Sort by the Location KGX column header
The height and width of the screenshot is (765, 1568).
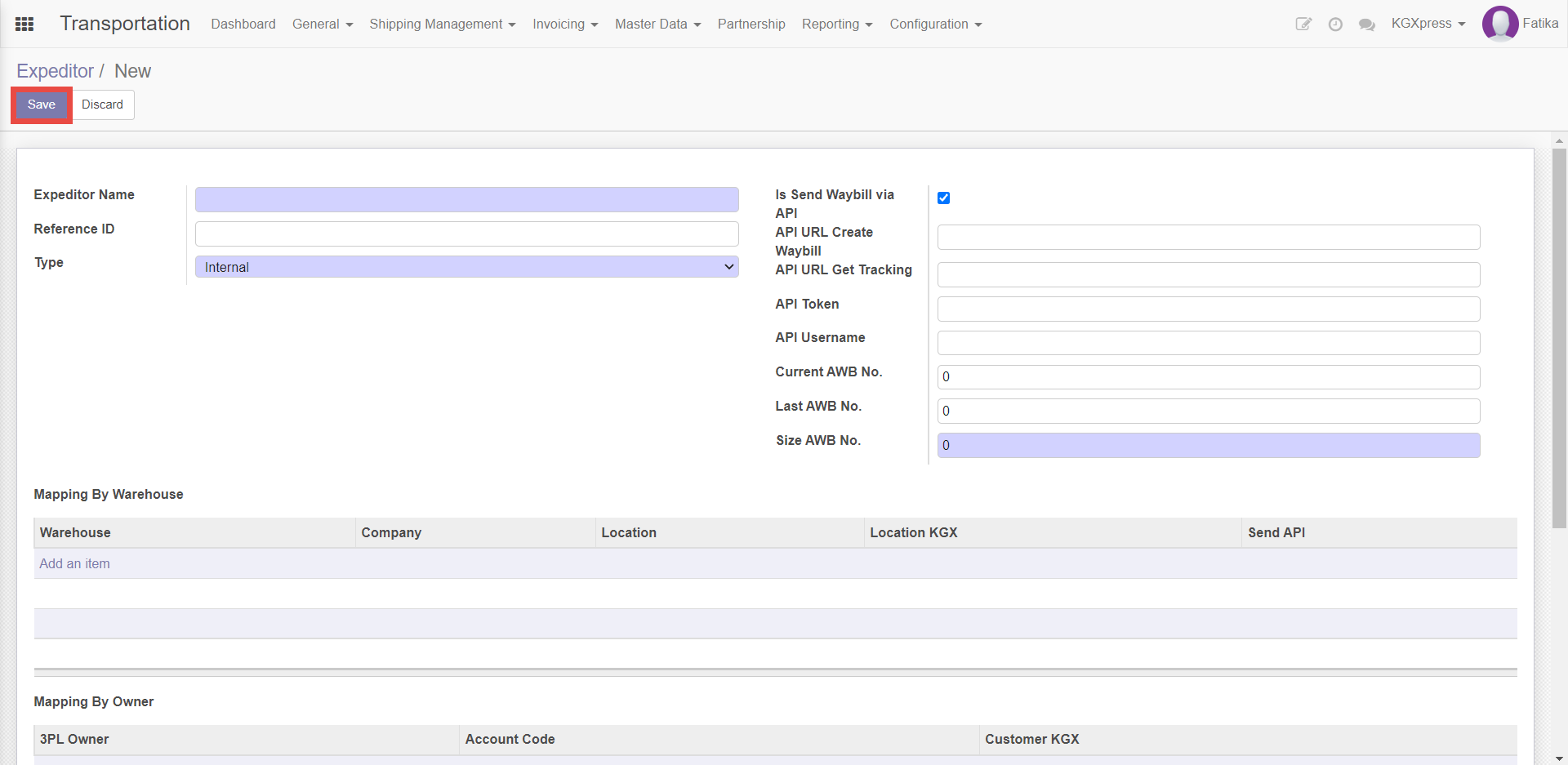pos(1053,532)
